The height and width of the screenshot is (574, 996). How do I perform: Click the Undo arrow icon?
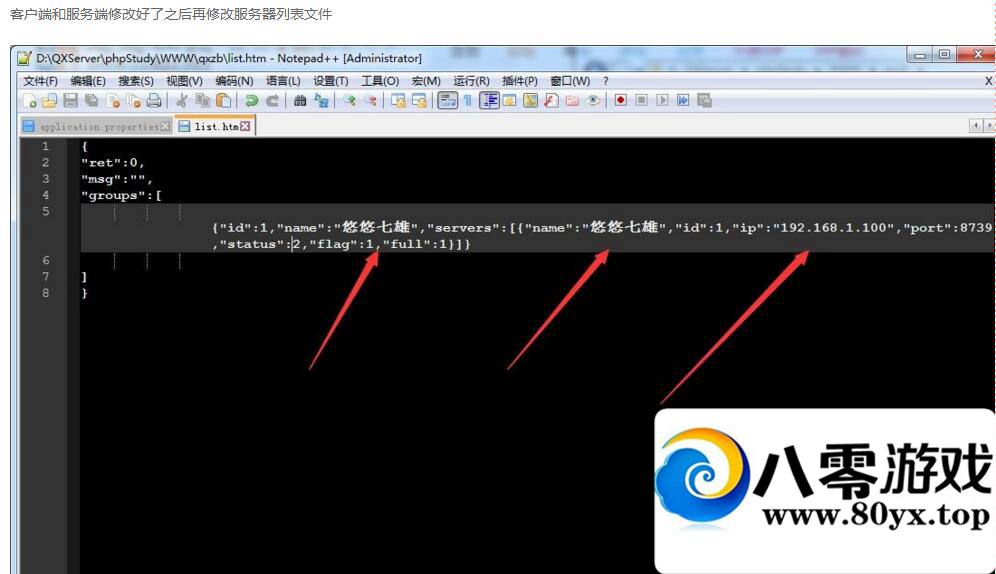(251, 101)
